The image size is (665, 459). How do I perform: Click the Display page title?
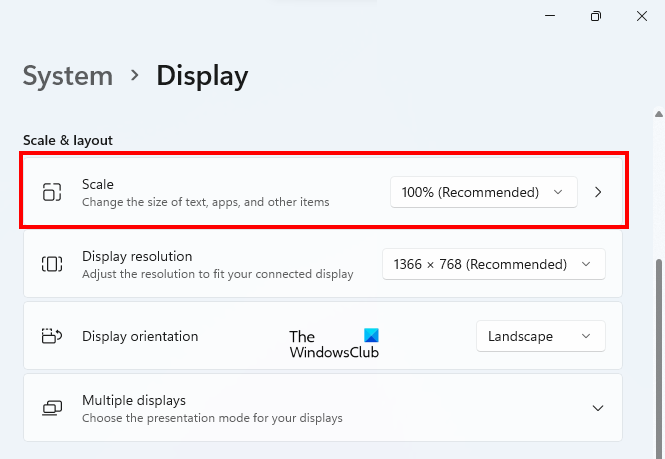click(x=202, y=76)
